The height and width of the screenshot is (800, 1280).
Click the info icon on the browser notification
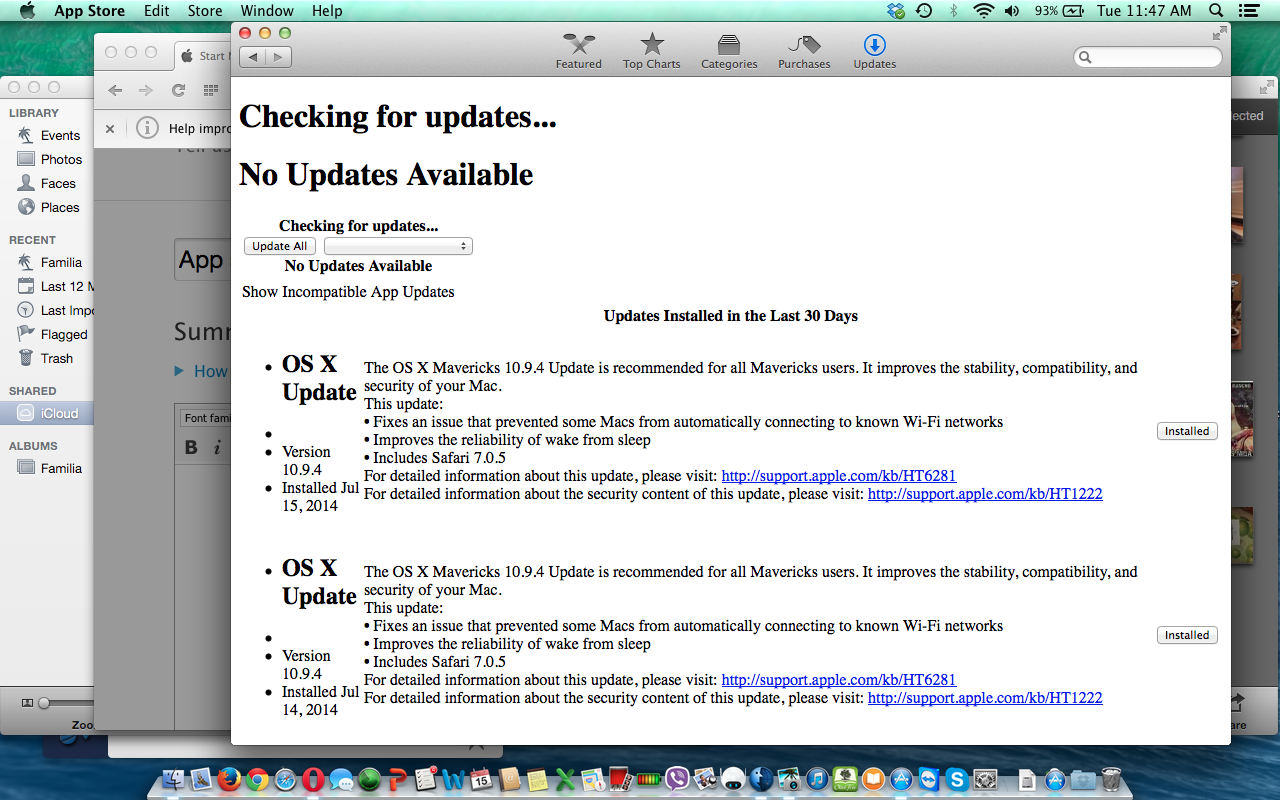coord(147,128)
